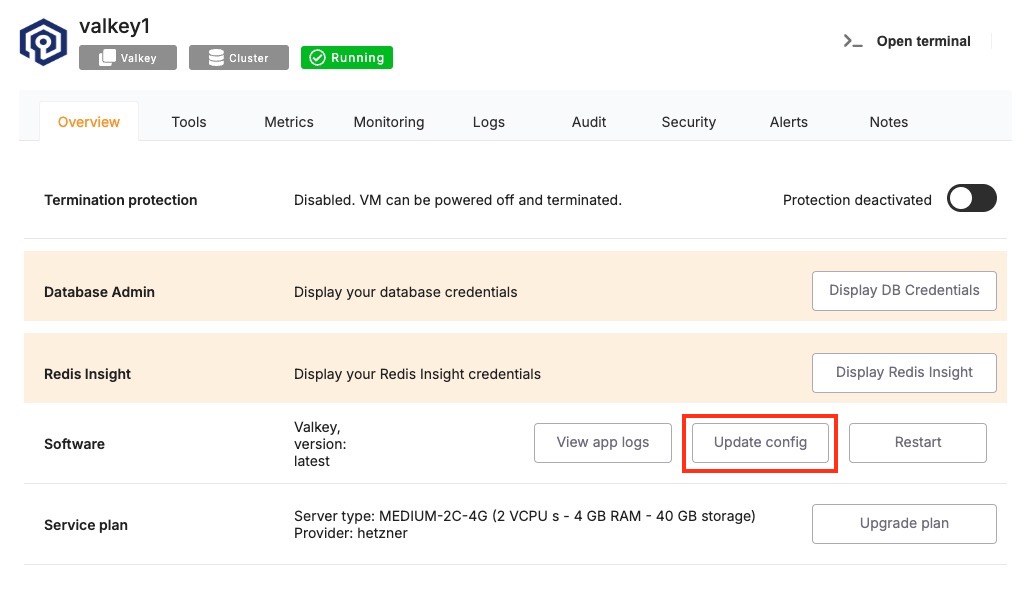The width and height of the screenshot is (1032, 598).
Task: View the Logs tab
Action: coord(488,122)
